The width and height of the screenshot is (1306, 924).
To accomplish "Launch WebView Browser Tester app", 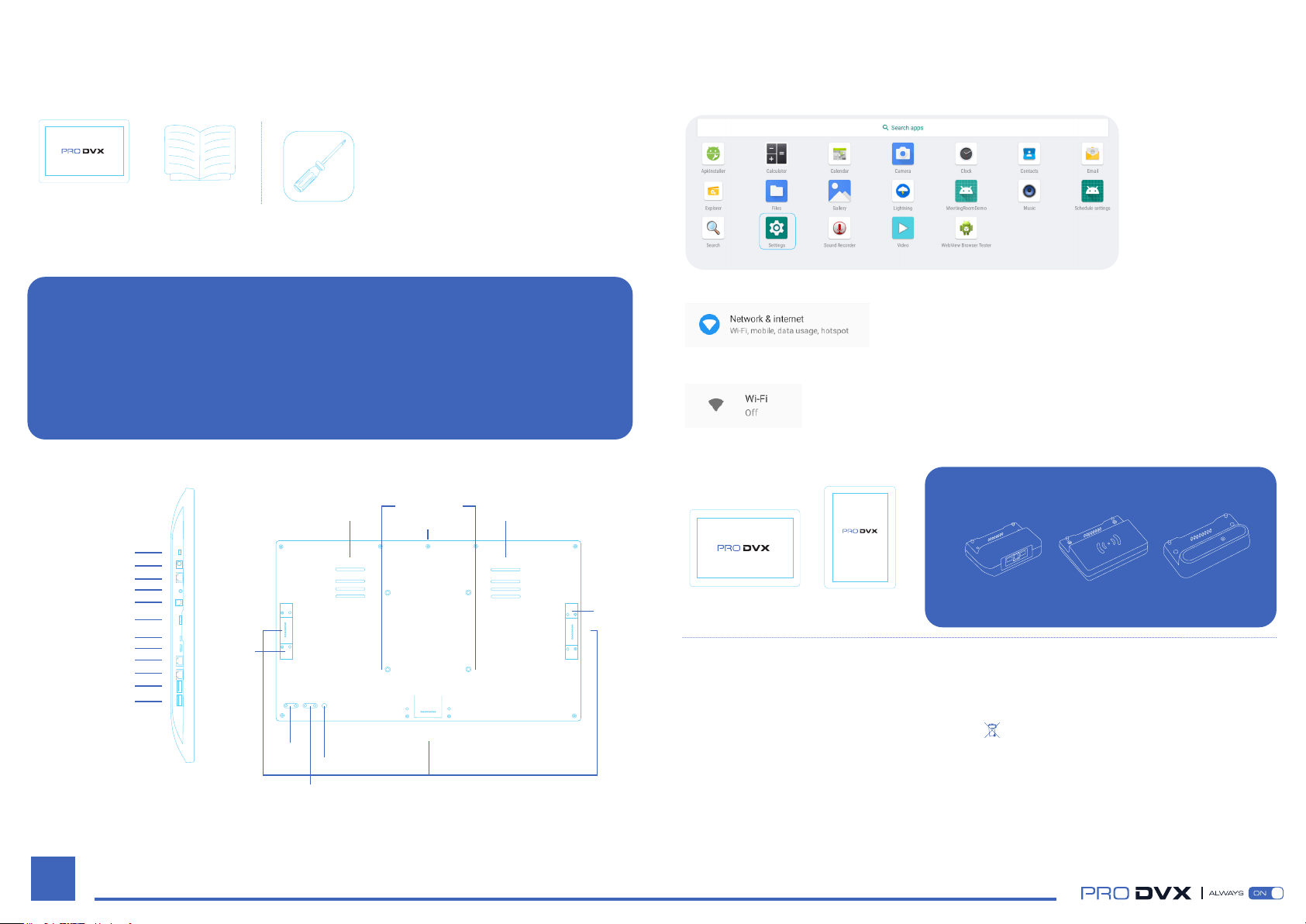I will tap(966, 229).
